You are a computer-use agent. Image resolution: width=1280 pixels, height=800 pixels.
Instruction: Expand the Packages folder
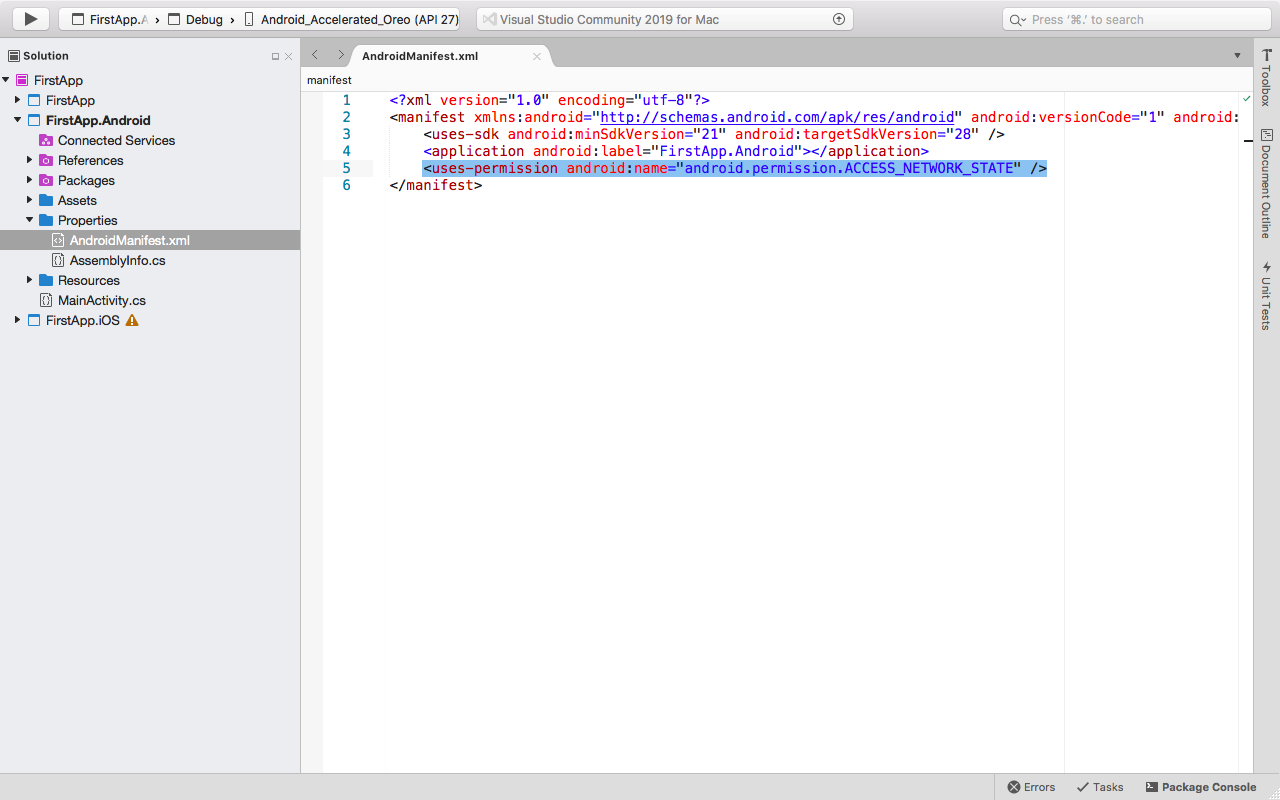[x=30, y=180]
